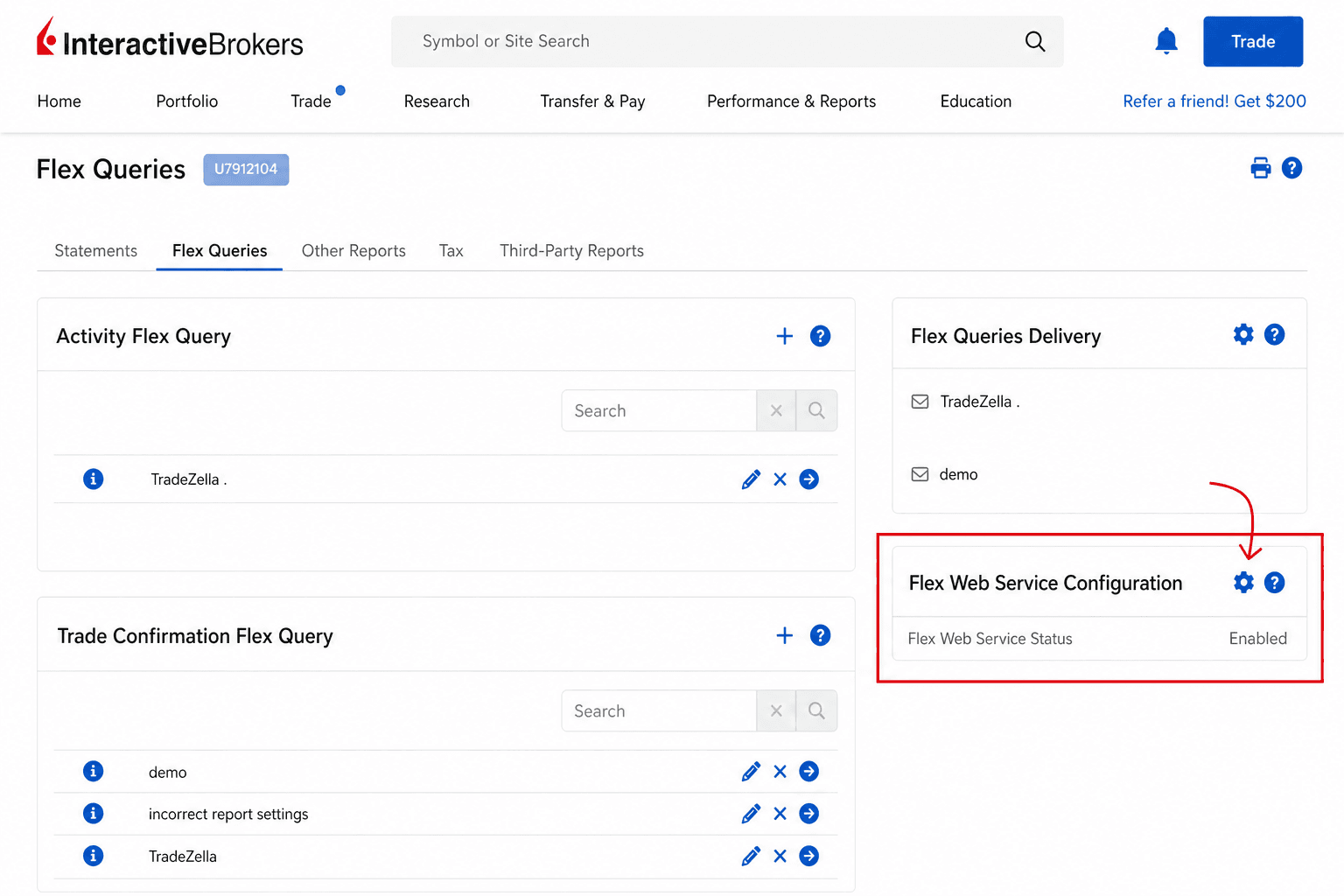1344x896 pixels.
Task: Show info for incorrect report settings query
Action: [x=93, y=813]
